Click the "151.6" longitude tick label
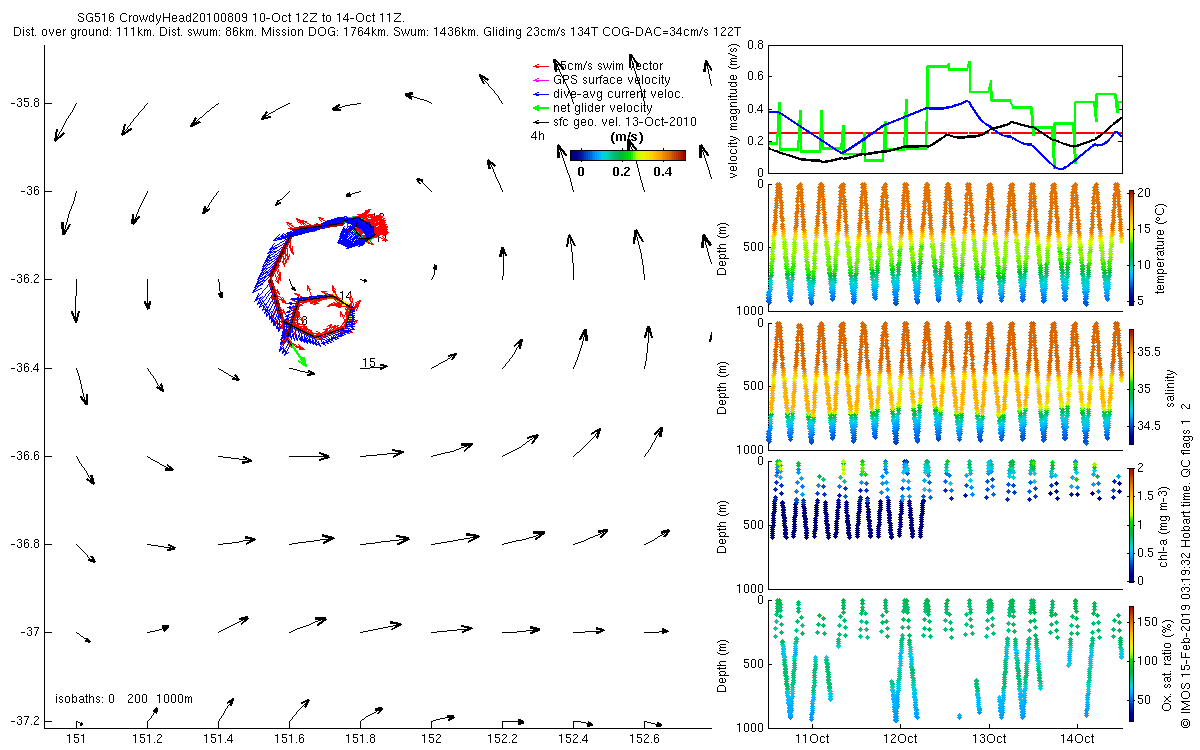Image resolution: width=1200 pixels, height=750 pixels. 289,739
